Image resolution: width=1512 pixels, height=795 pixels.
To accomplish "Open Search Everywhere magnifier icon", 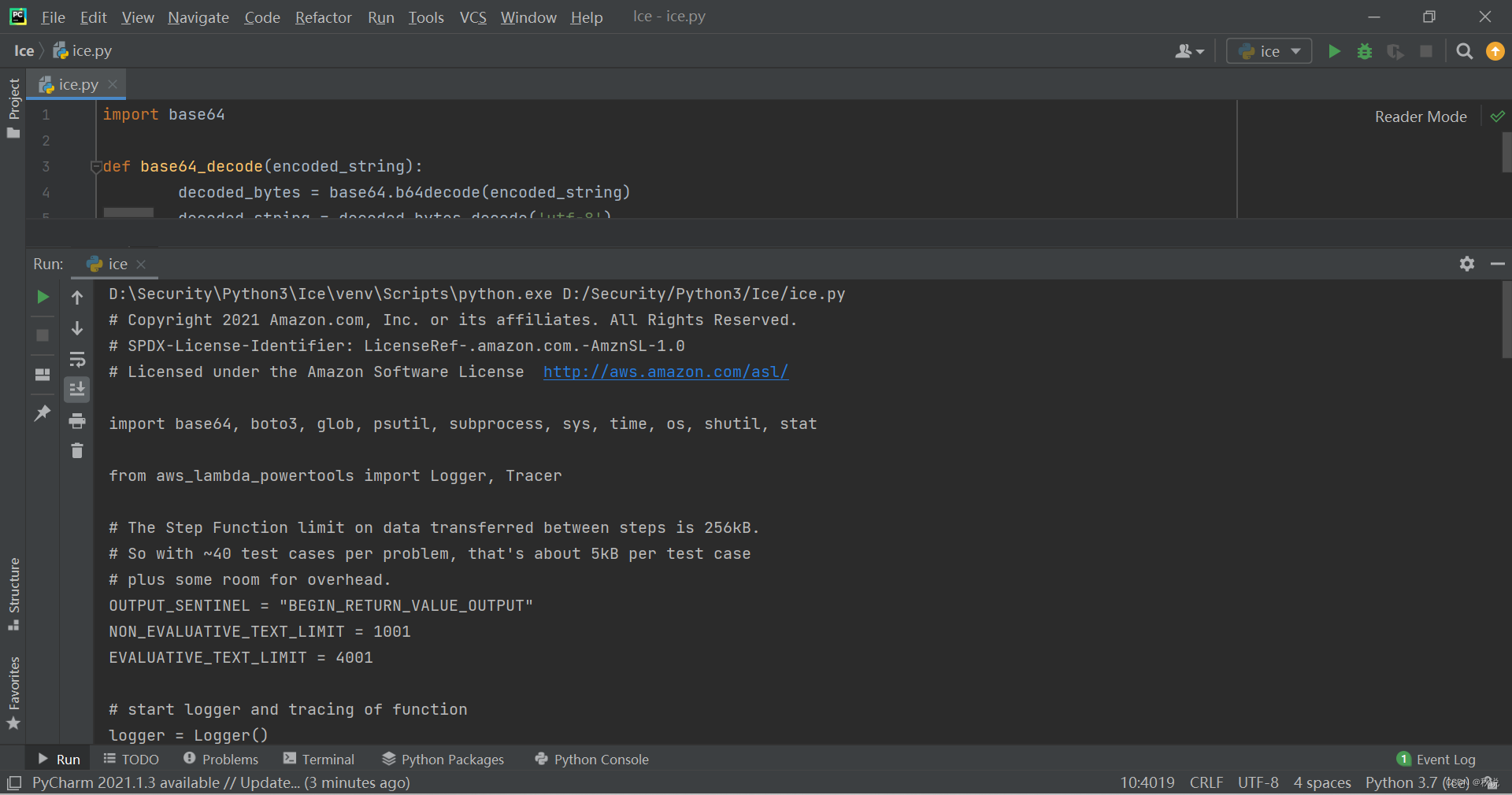I will click(x=1465, y=51).
